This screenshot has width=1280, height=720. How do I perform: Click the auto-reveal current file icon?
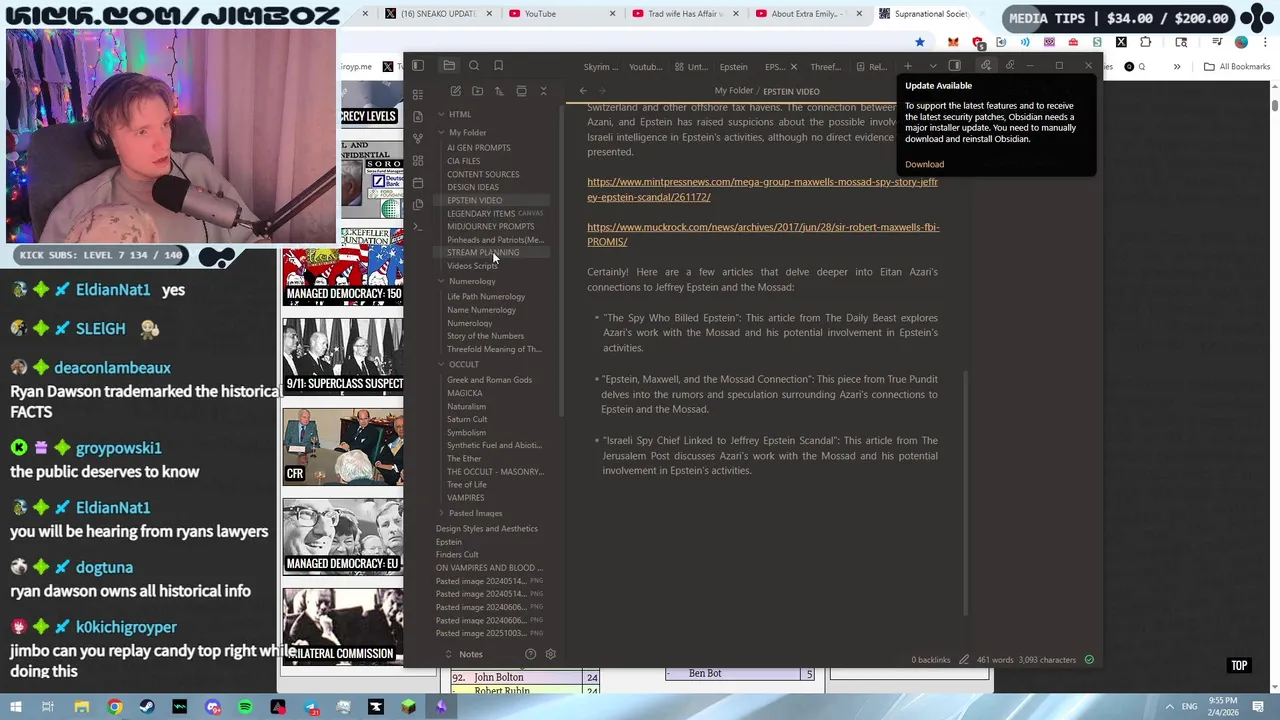521,91
